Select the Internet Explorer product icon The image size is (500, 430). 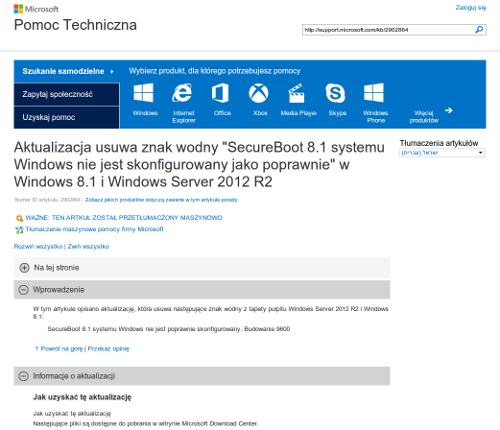(x=182, y=93)
